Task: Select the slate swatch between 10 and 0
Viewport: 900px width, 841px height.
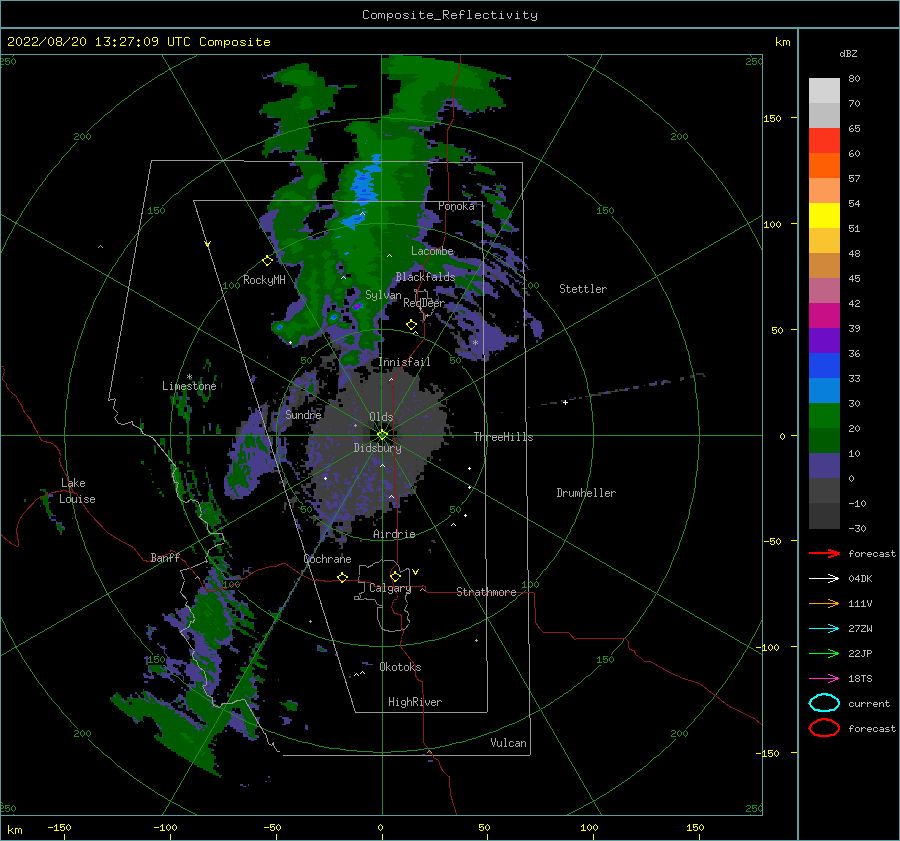Action: tap(824, 466)
